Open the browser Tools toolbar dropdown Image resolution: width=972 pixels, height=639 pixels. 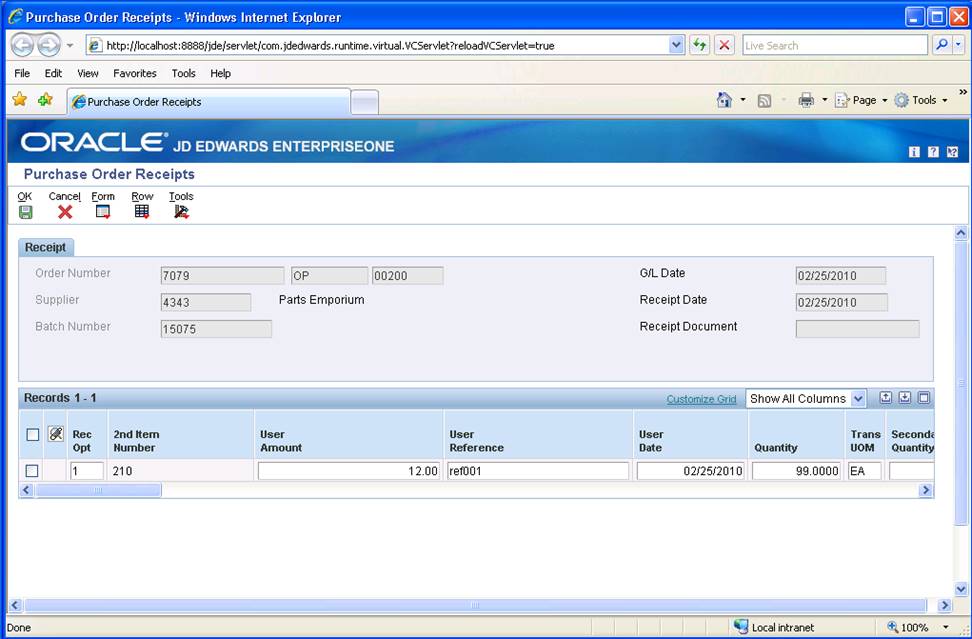pos(921,100)
